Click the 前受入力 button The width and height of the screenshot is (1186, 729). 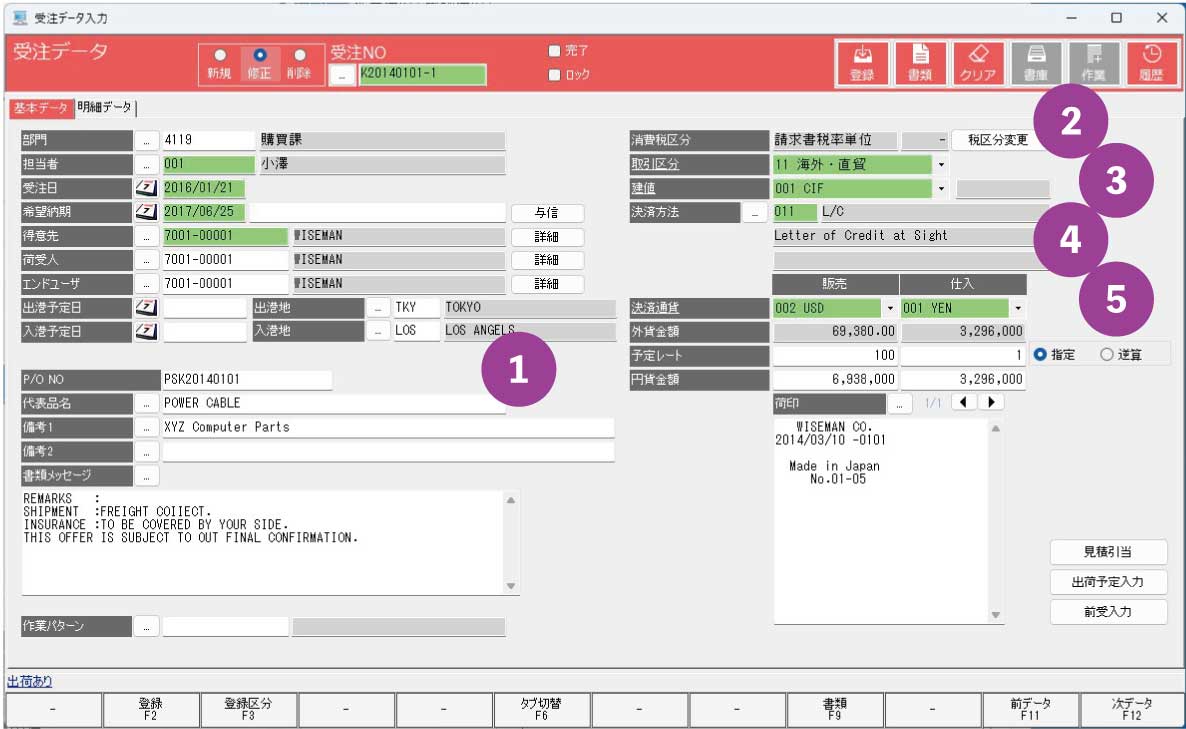point(1108,612)
